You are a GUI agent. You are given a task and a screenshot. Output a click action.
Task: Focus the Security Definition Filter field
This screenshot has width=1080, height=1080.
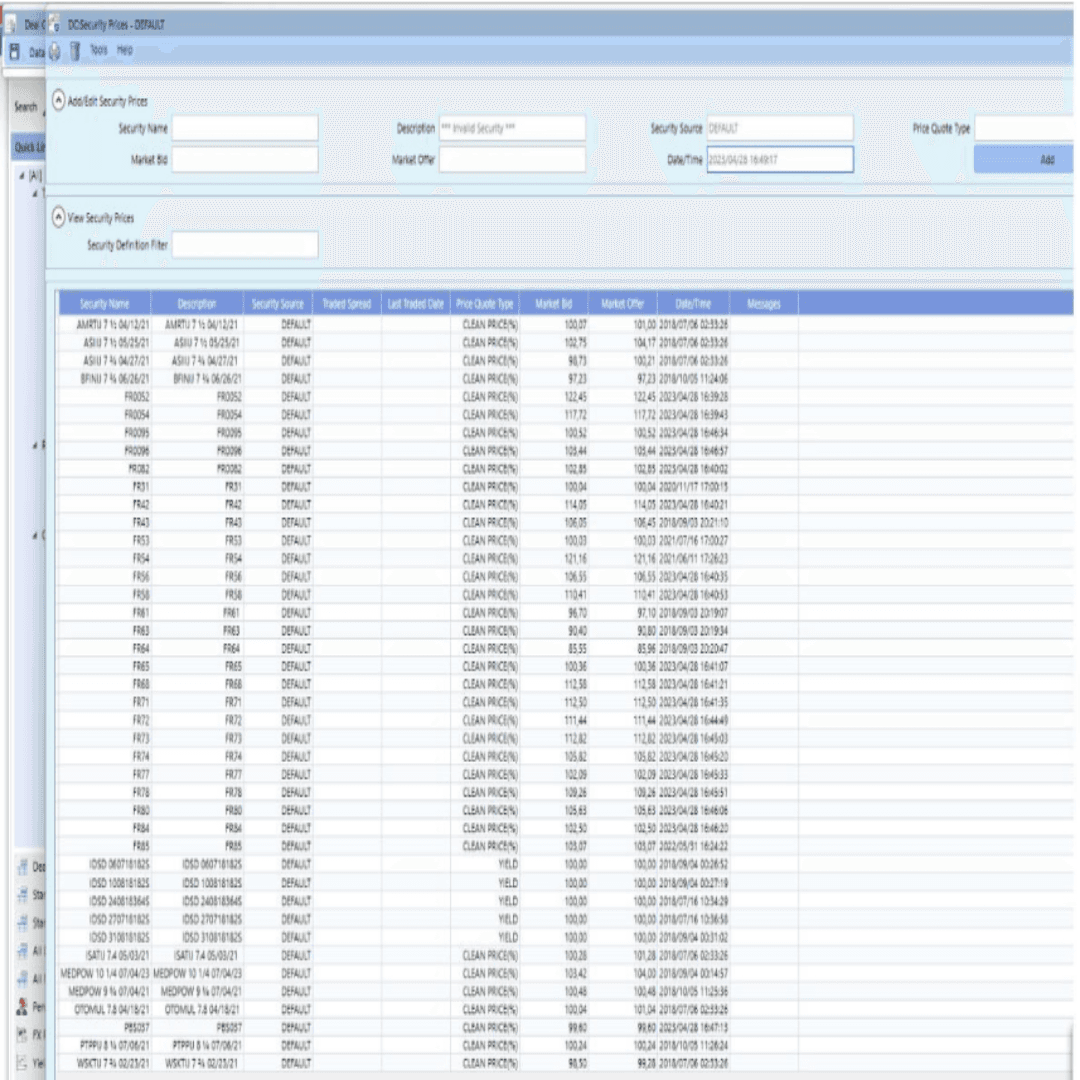245,245
